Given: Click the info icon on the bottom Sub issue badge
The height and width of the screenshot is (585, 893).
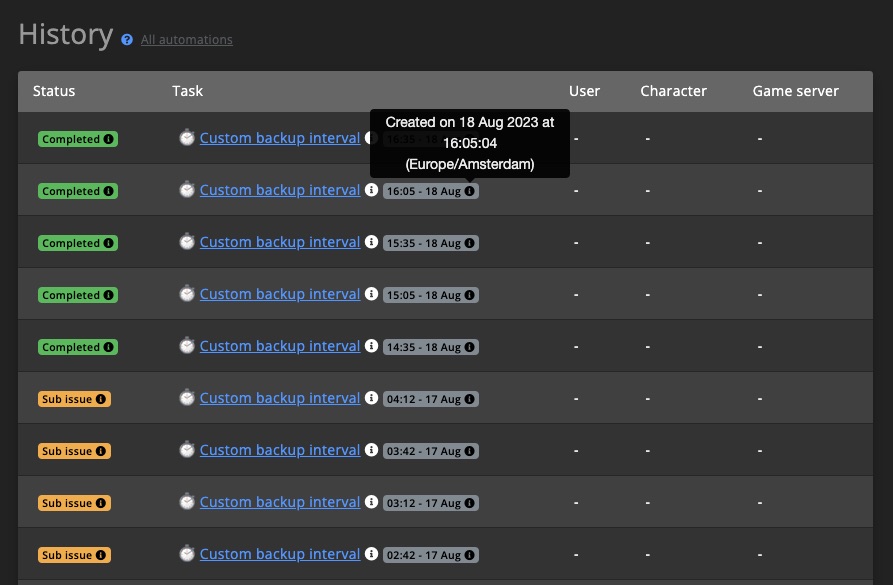Looking at the screenshot, I should 100,555.
